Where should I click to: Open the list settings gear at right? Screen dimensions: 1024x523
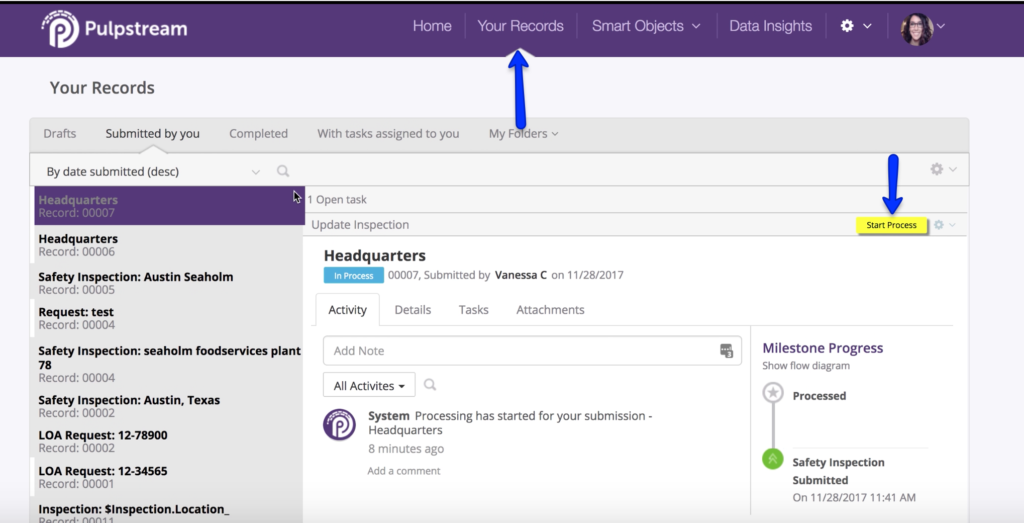(936, 169)
